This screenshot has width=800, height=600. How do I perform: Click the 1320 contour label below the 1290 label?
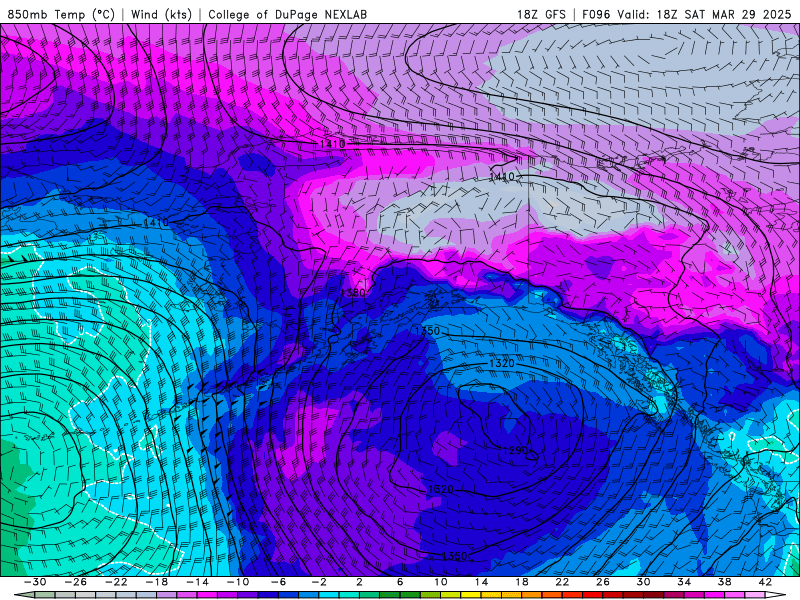click(x=441, y=489)
